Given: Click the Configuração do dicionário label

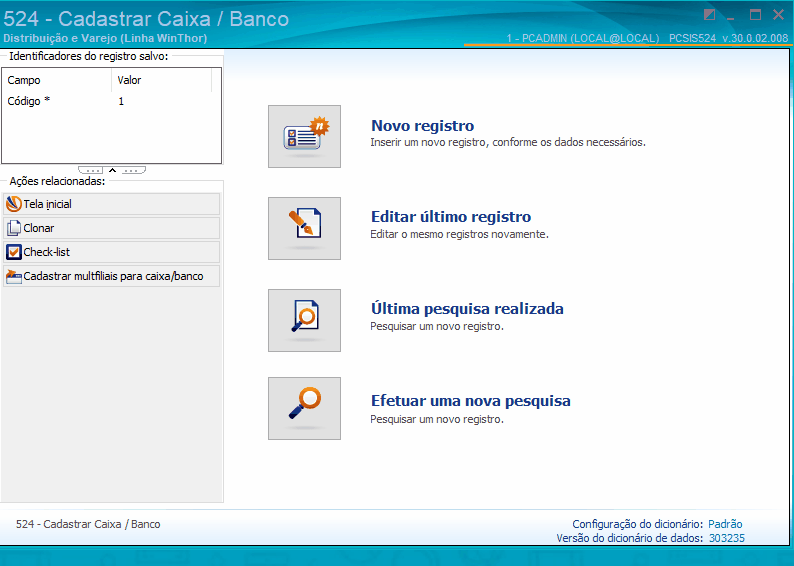Looking at the screenshot, I should pyautogui.click(x=638, y=524).
